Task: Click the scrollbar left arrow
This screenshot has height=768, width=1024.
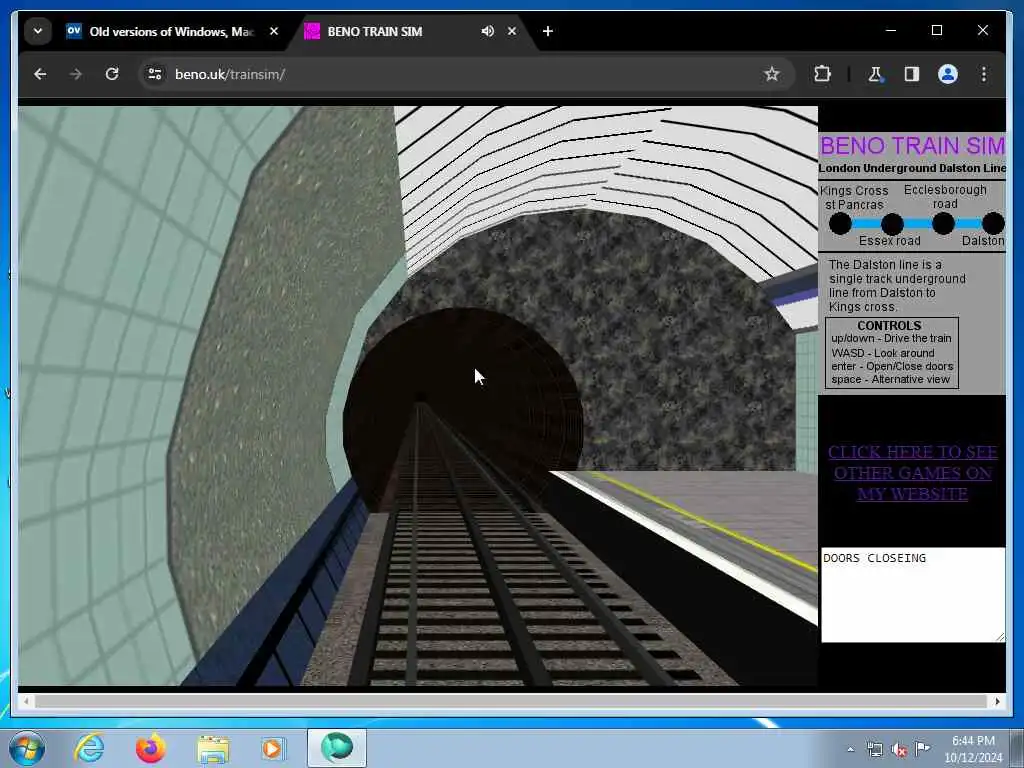Action: [x=25, y=701]
